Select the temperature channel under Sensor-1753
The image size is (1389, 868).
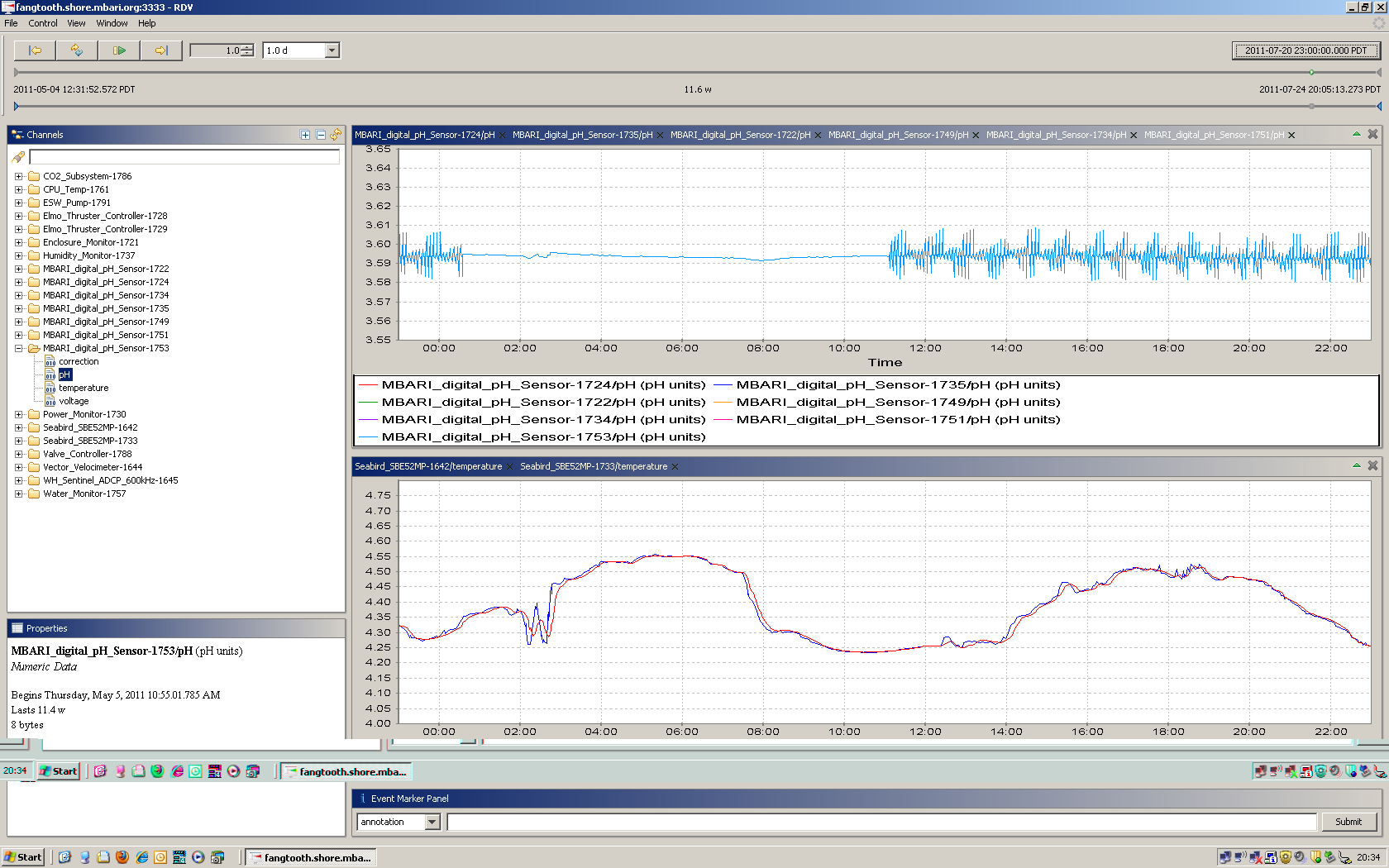pyautogui.click(x=84, y=388)
